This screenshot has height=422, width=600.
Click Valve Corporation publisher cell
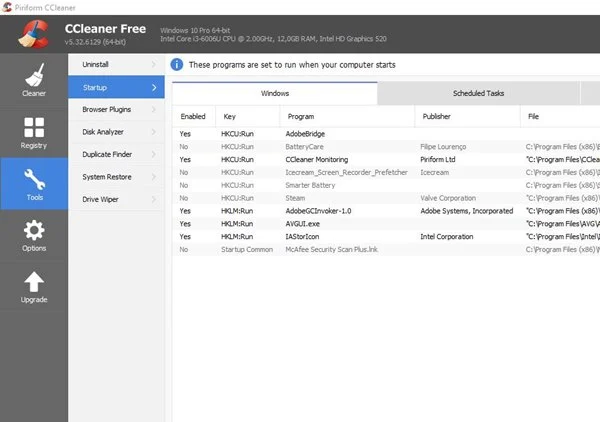(448, 198)
